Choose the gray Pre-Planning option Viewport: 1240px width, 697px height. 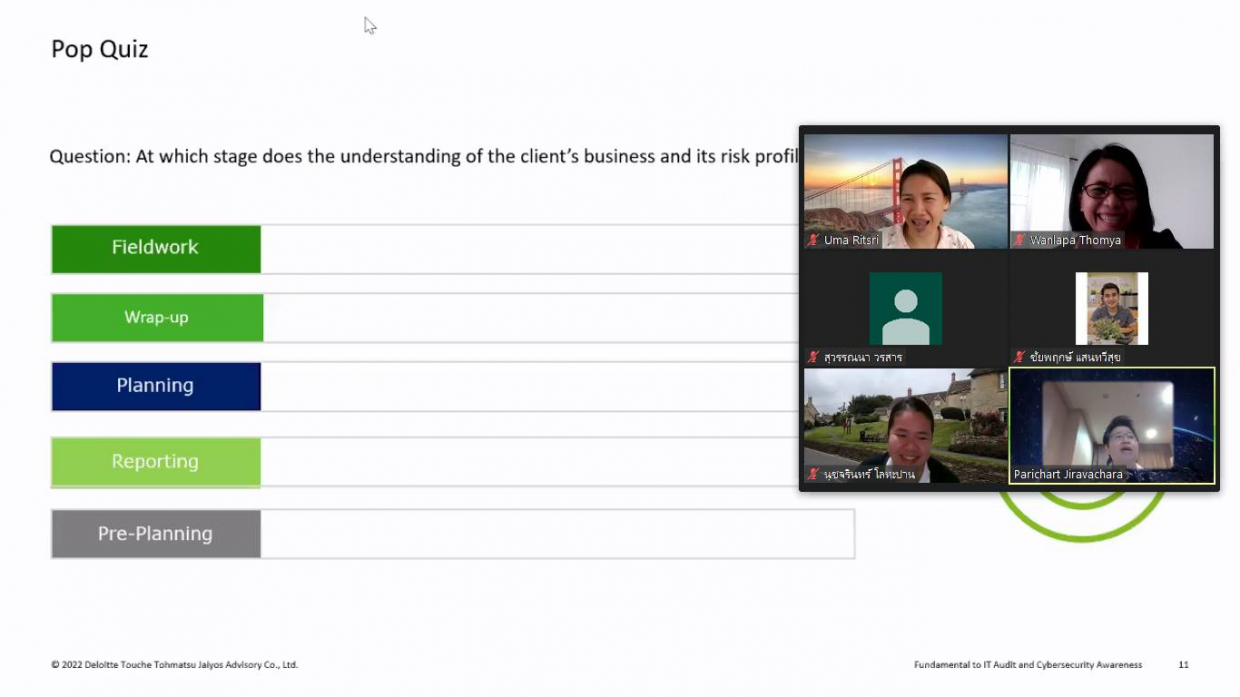[156, 534]
